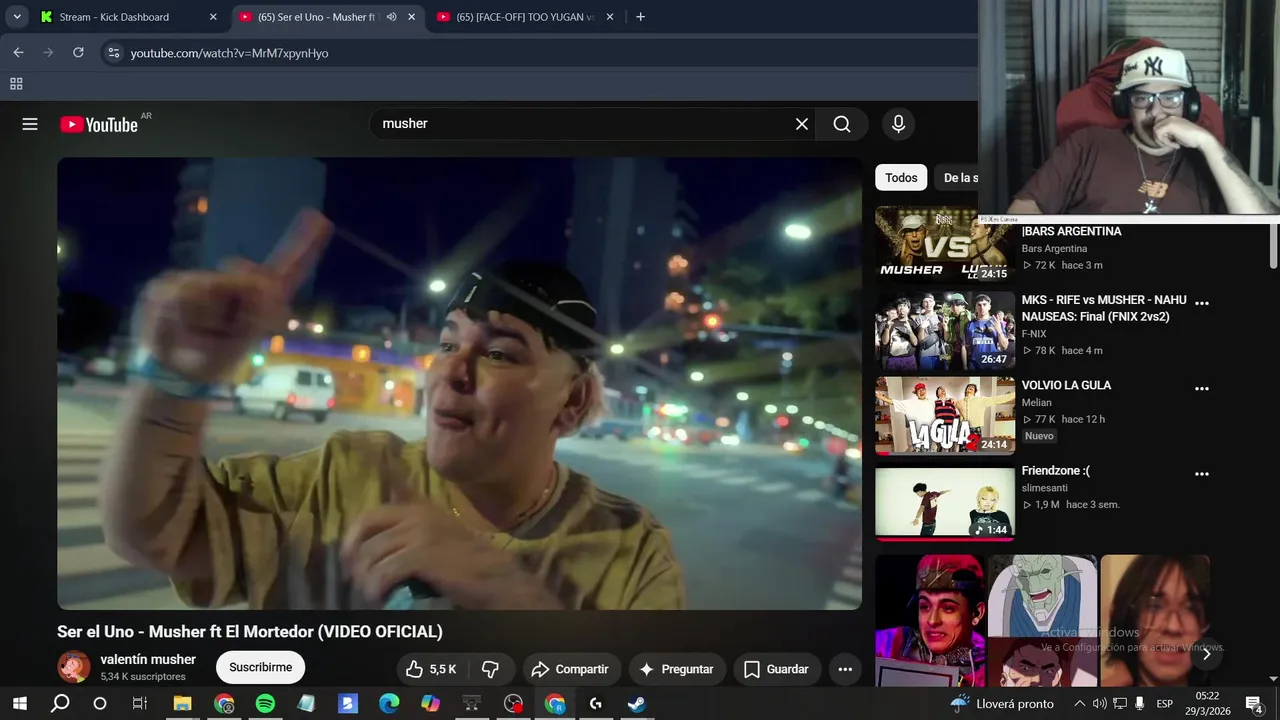This screenshot has width=1280, height=720.
Task: Submit search with the magnifier button
Action: pyautogui.click(x=842, y=124)
